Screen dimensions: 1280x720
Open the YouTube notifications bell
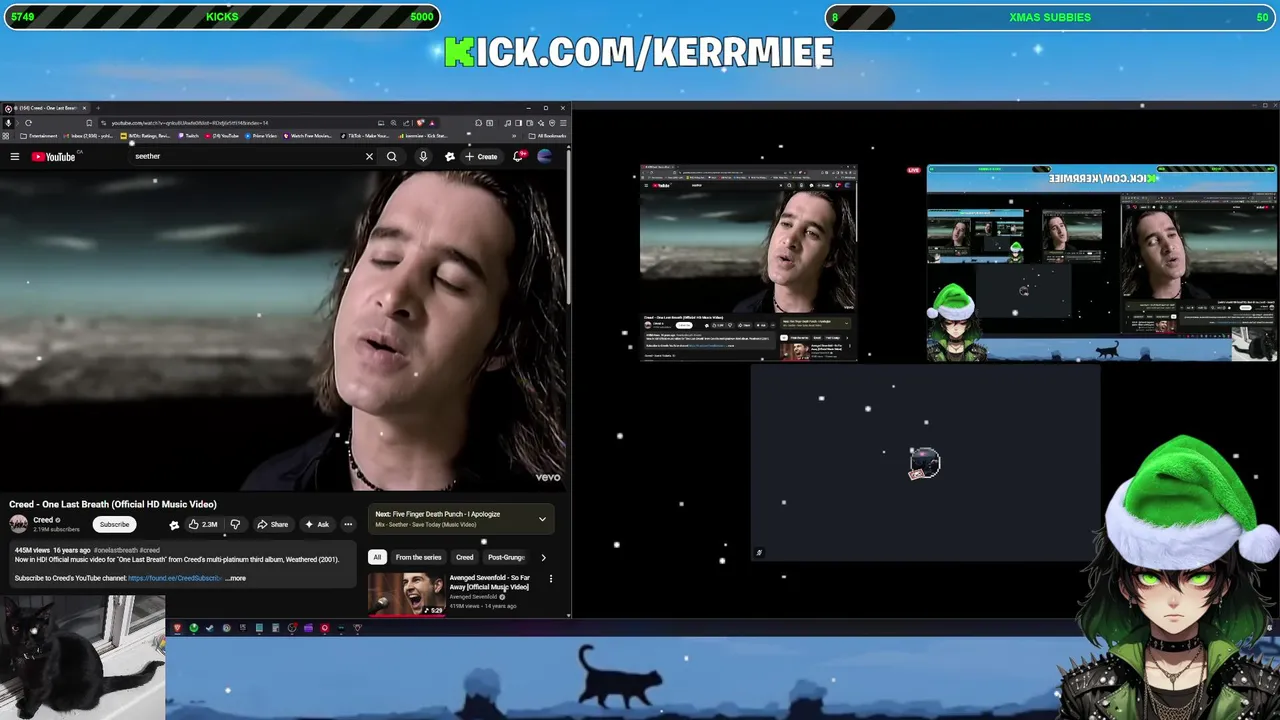(x=518, y=156)
